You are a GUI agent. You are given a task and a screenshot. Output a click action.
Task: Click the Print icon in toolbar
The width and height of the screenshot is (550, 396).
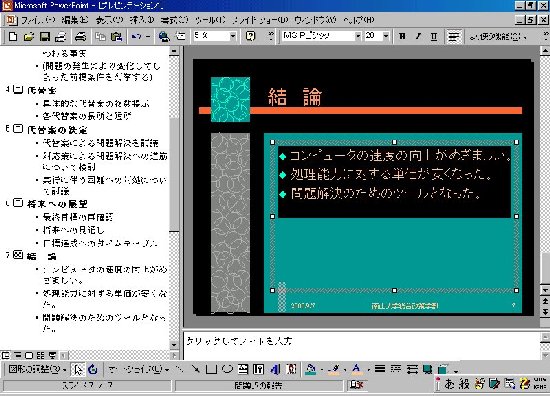(x=80, y=36)
